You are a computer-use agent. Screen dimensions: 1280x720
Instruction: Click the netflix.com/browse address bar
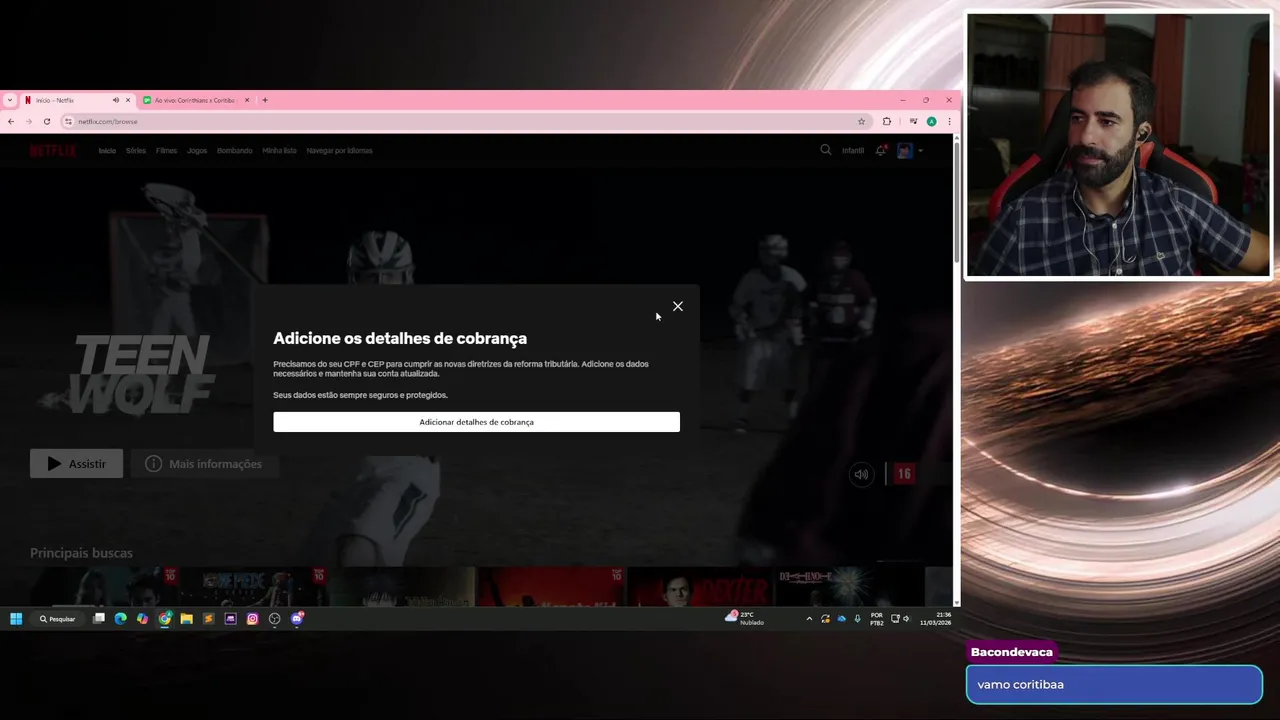(465, 121)
